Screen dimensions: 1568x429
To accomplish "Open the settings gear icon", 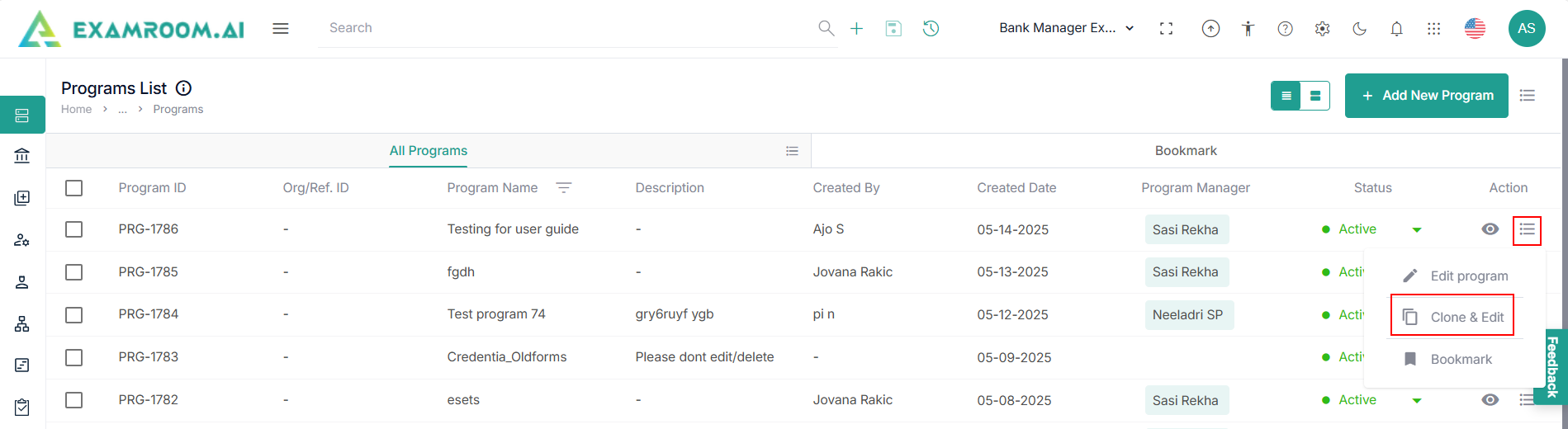I will (x=1322, y=29).
